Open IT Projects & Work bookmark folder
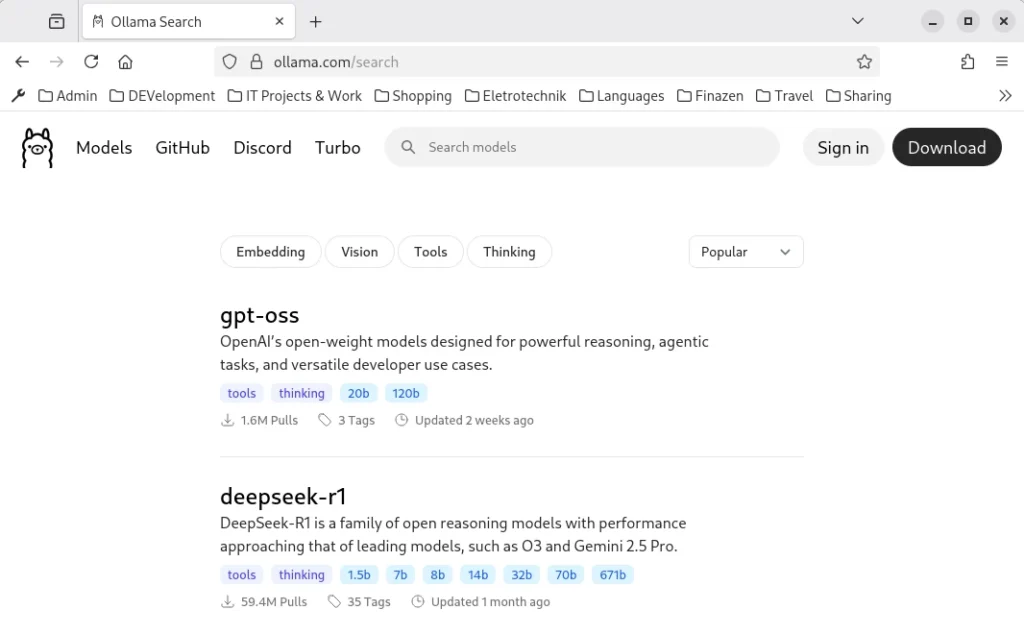The image size is (1024, 634). [x=295, y=95]
